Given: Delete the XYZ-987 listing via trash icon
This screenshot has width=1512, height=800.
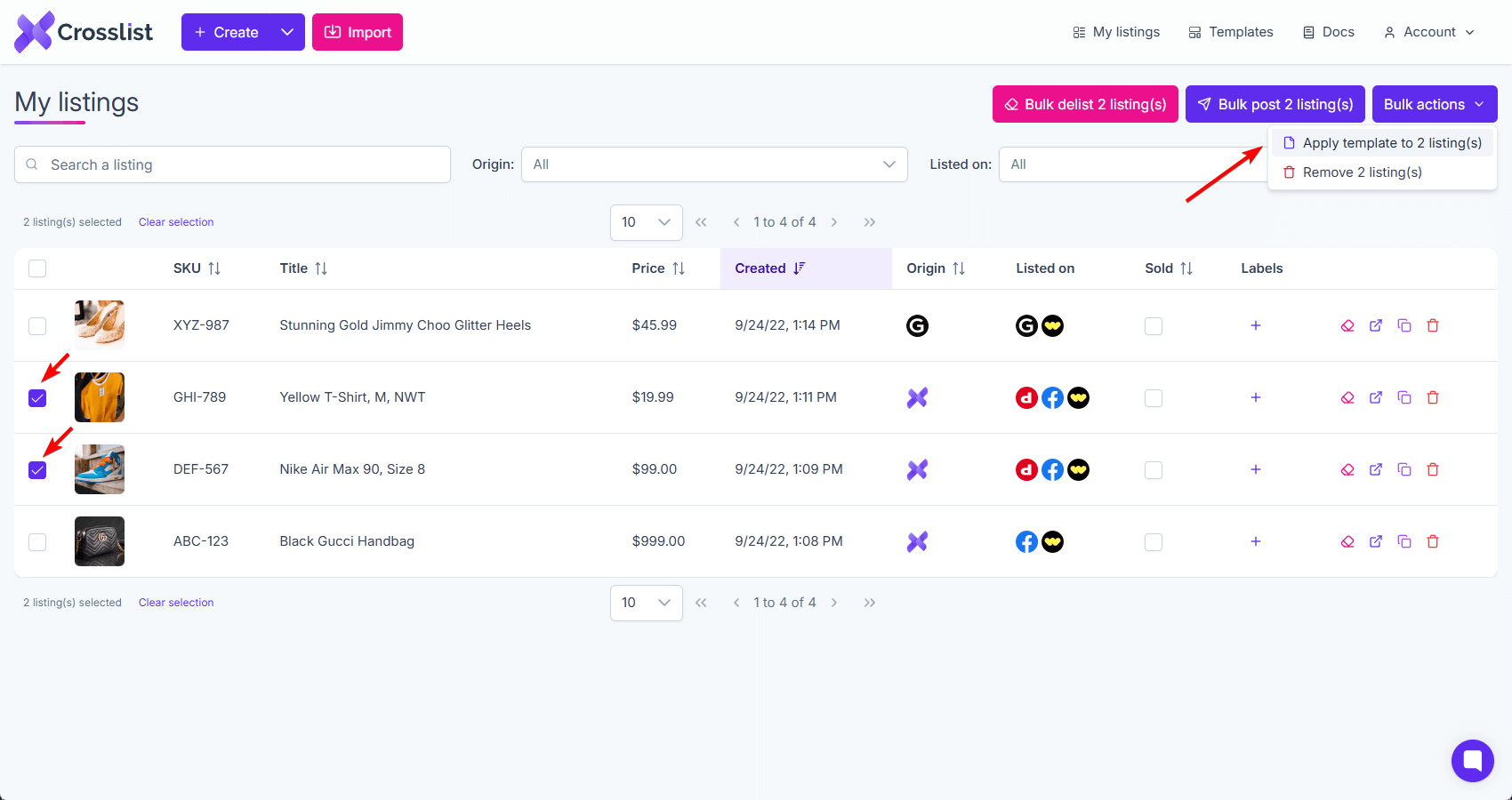Looking at the screenshot, I should point(1433,325).
